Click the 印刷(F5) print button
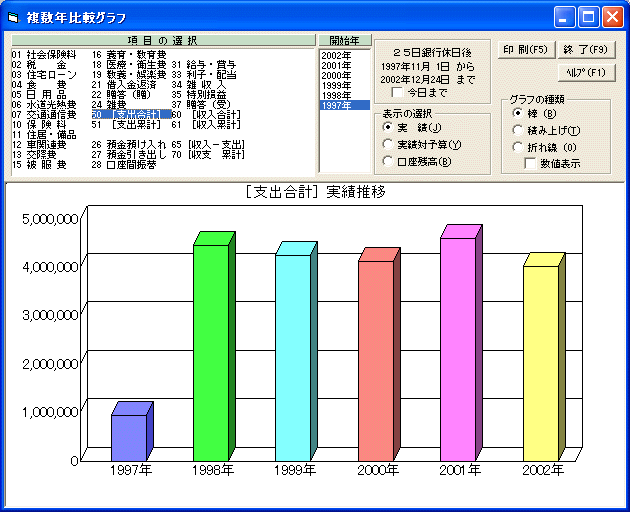This screenshot has width=630, height=513. 525,49
